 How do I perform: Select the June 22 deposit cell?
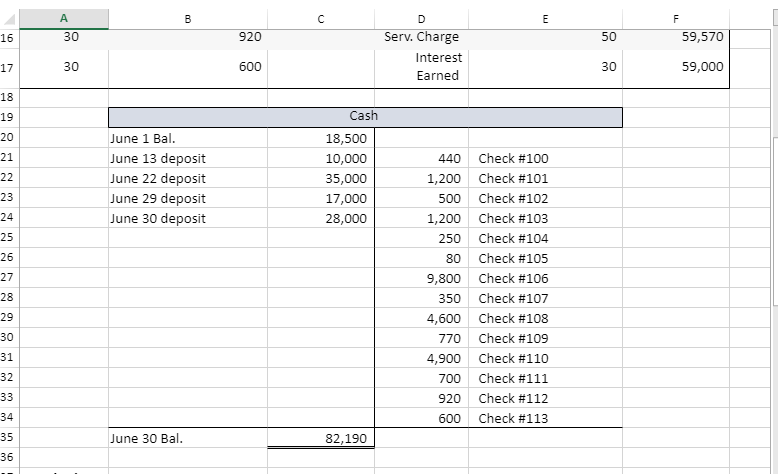tap(188, 178)
